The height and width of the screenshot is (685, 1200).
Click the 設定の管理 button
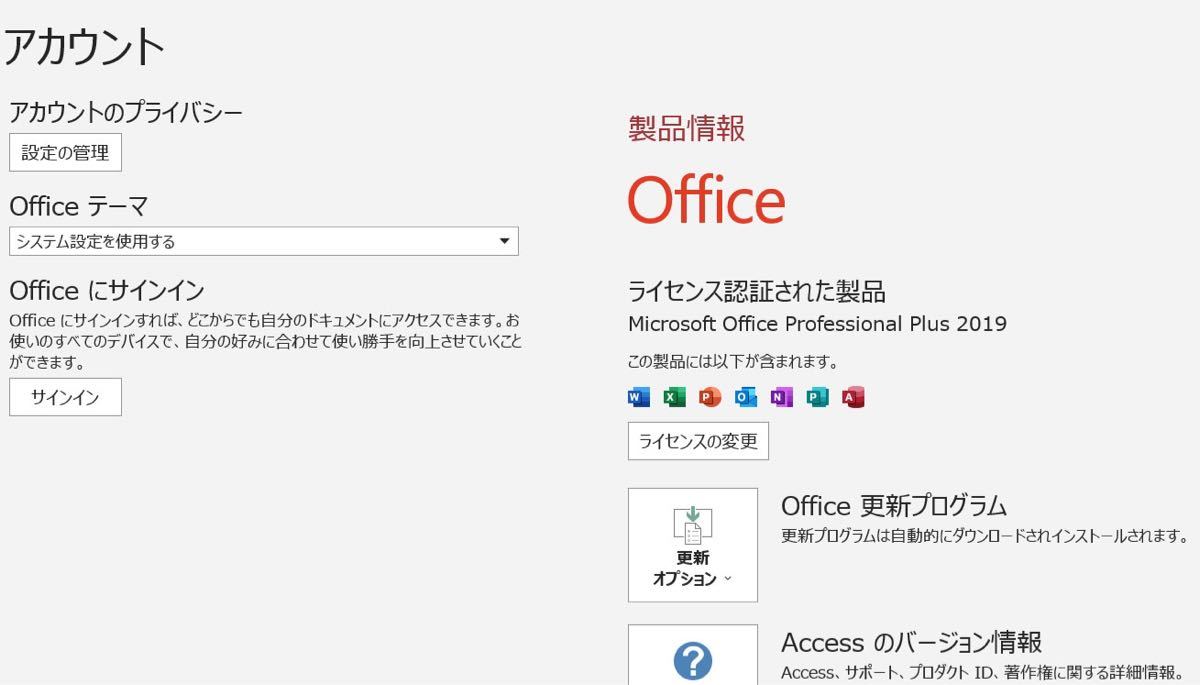pos(65,153)
